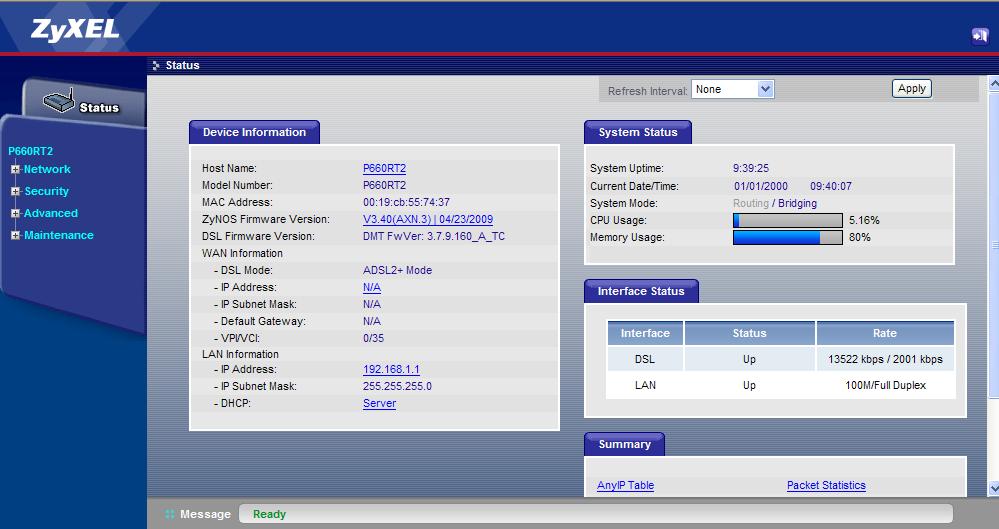The height and width of the screenshot is (529, 999).
Task: Click the scrollbar up arrow
Action: click(x=993, y=83)
